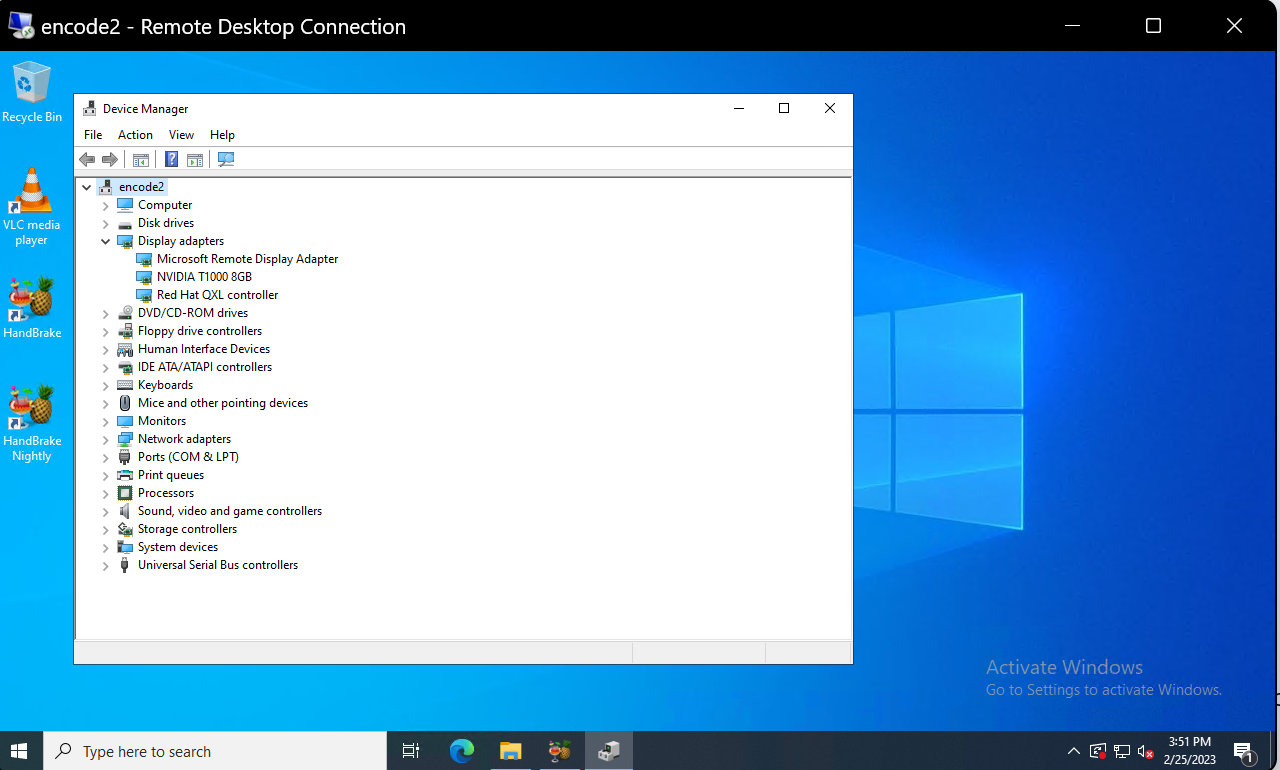Open the Action menu

tap(135, 135)
